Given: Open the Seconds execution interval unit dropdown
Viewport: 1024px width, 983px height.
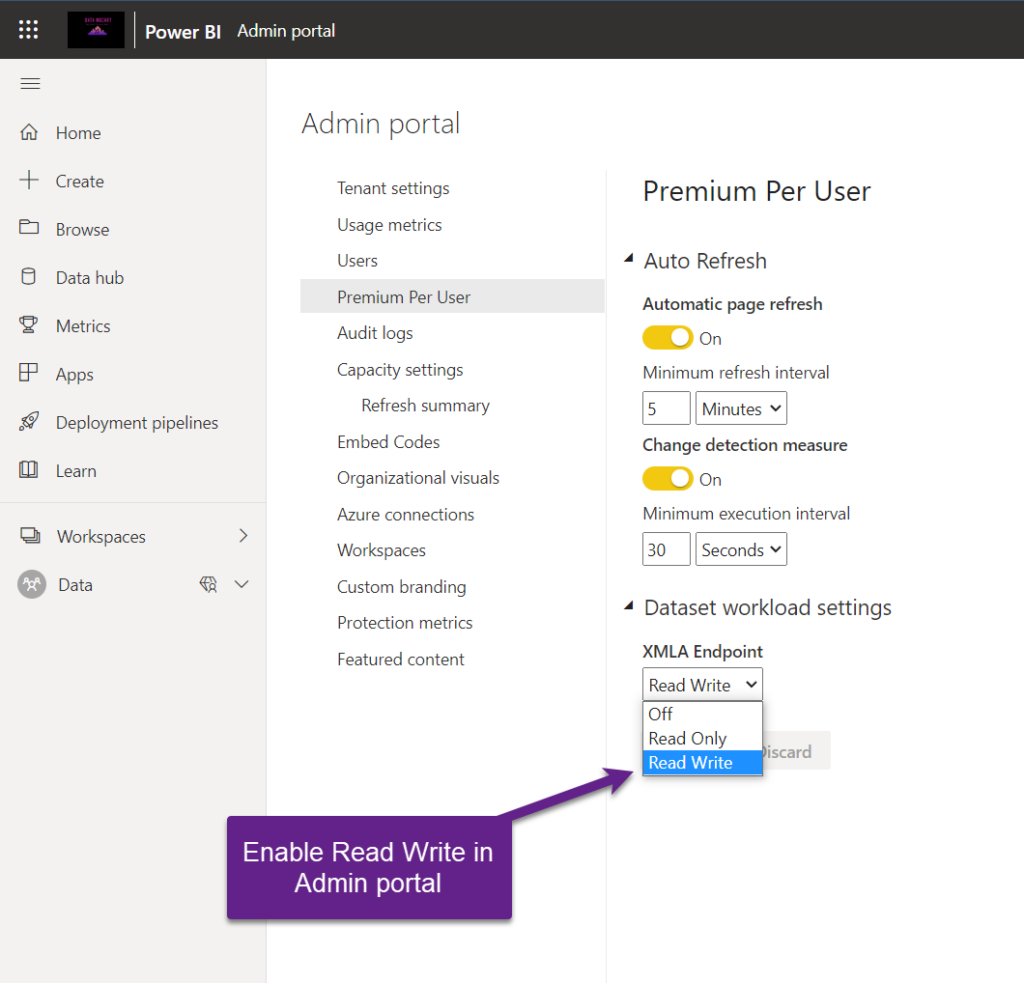Looking at the screenshot, I should click(x=741, y=550).
